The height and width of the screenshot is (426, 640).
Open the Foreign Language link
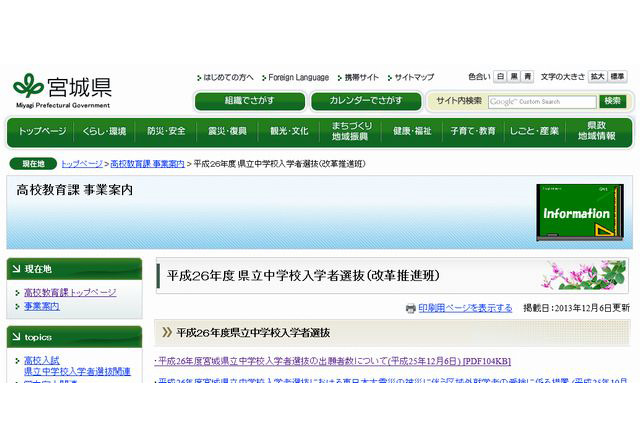(x=298, y=77)
